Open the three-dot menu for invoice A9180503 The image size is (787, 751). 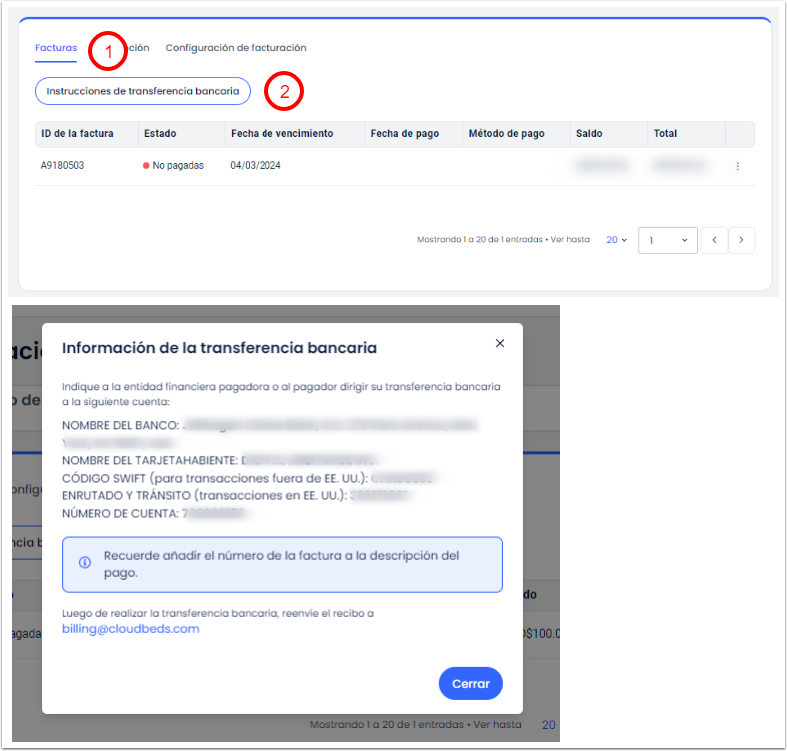pos(737,166)
